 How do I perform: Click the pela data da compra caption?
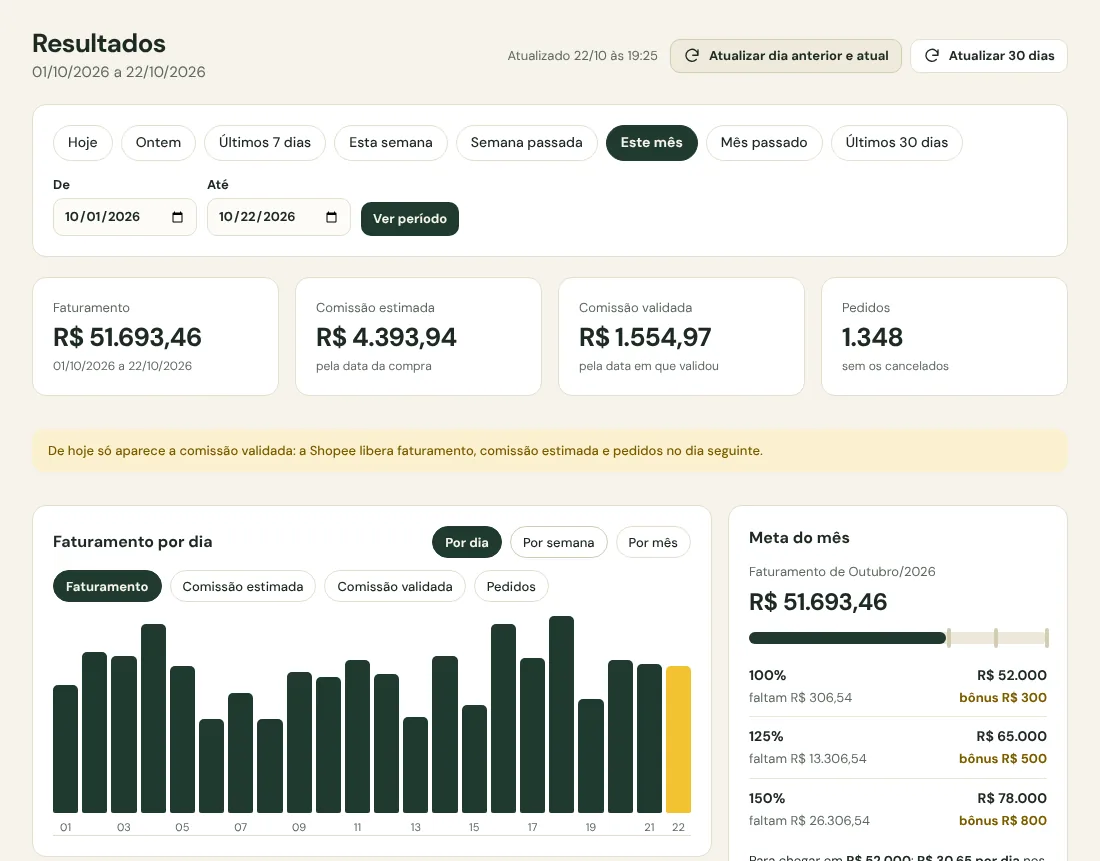(374, 366)
